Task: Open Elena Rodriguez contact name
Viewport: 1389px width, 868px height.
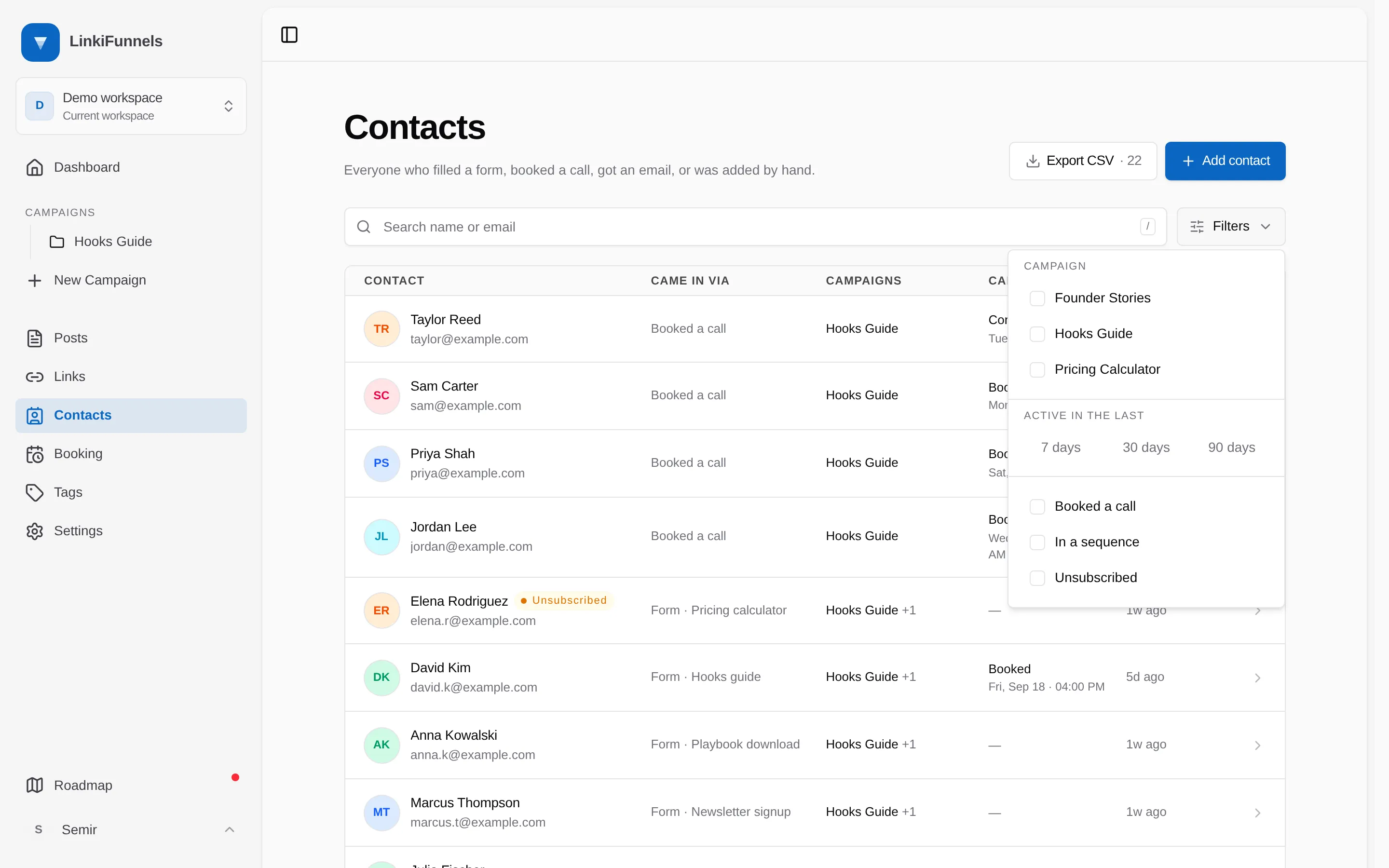Action: [x=459, y=601]
